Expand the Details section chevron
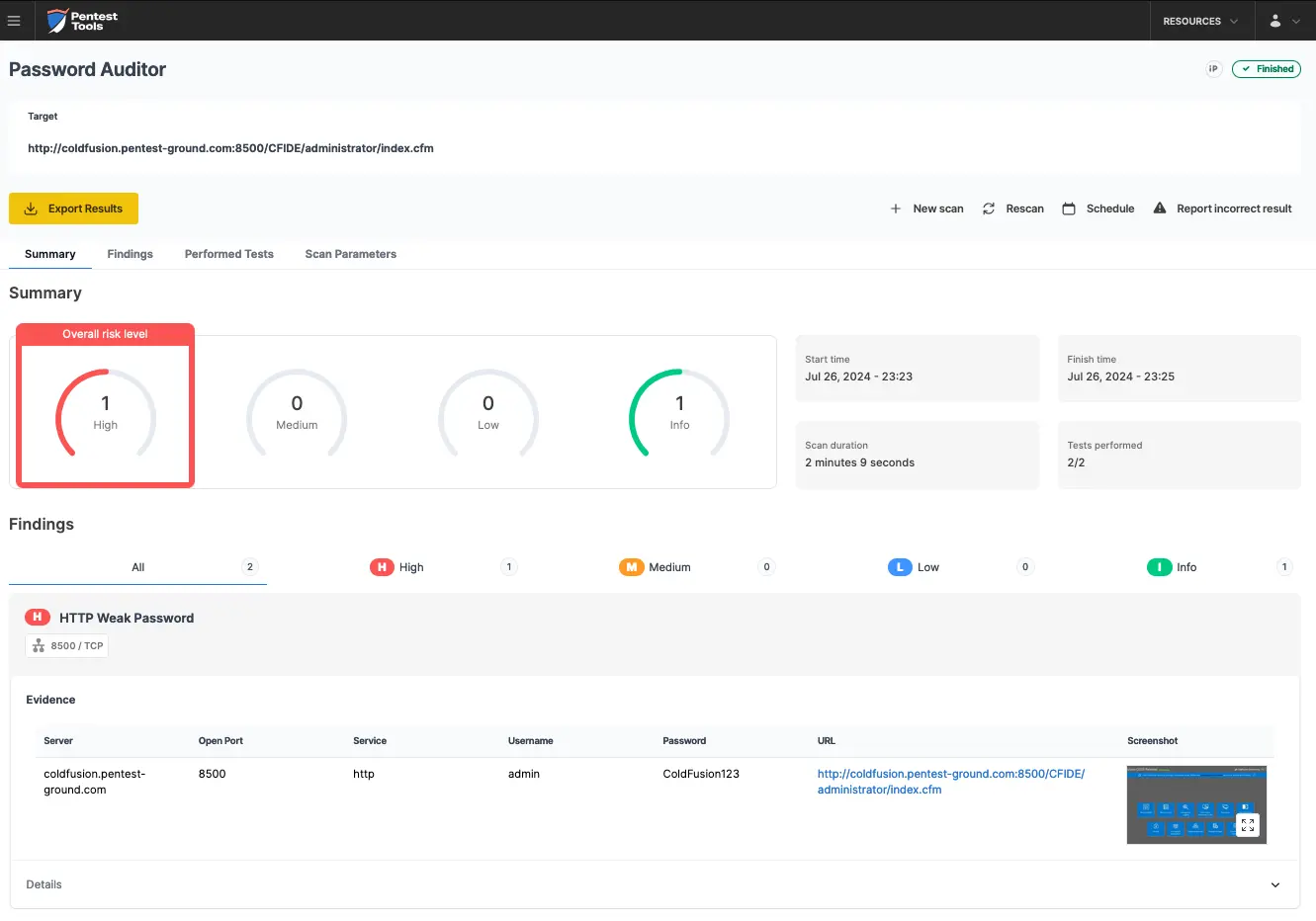This screenshot has height=921, width=1316. coord(1275,885)
